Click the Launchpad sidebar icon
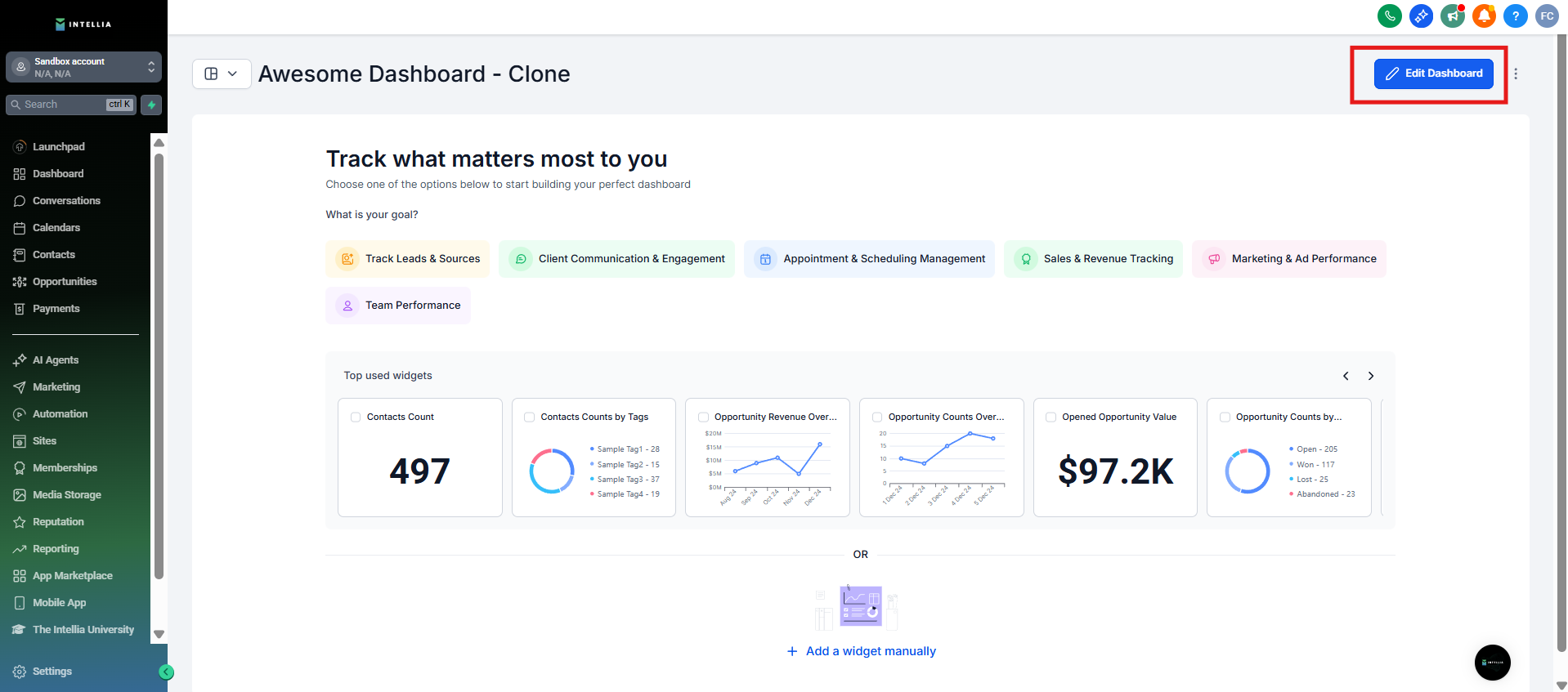Screen dimensions: 1568x692 coord(20,147)
